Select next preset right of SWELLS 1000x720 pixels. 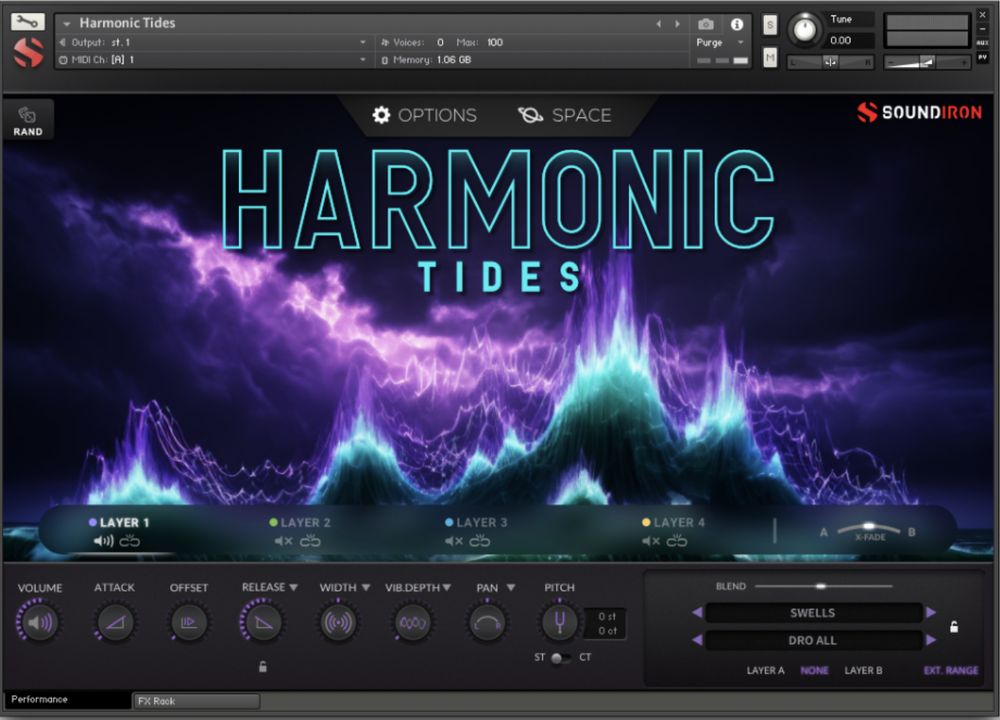pos(931,612)
